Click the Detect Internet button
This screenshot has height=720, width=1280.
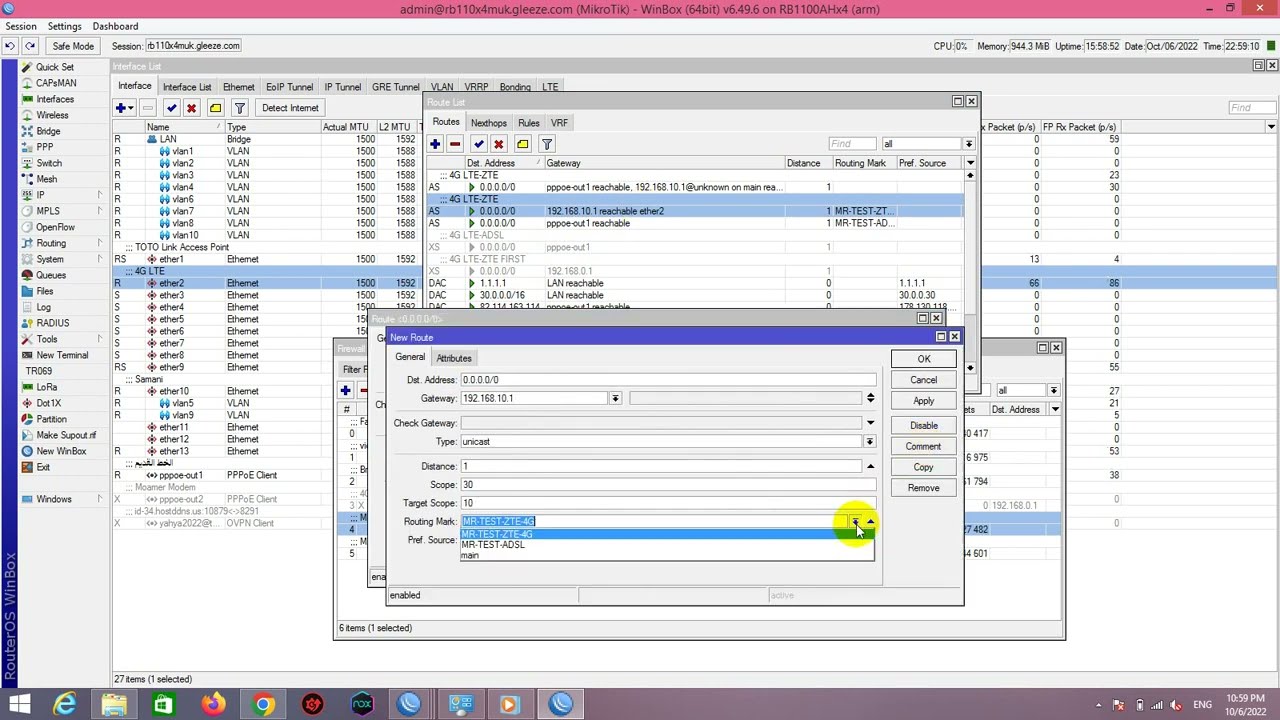290,108
